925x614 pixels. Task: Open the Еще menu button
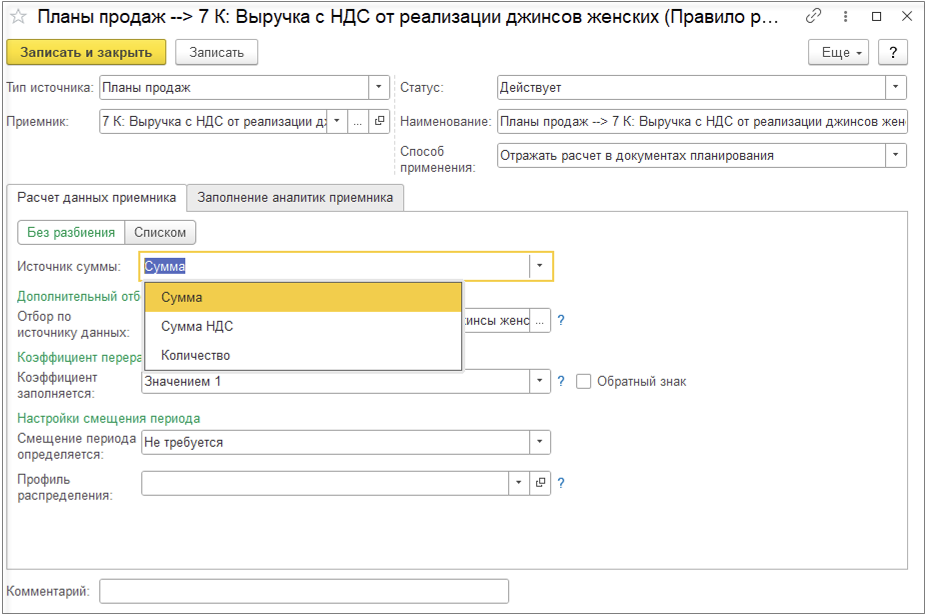[x=840, y=52]
